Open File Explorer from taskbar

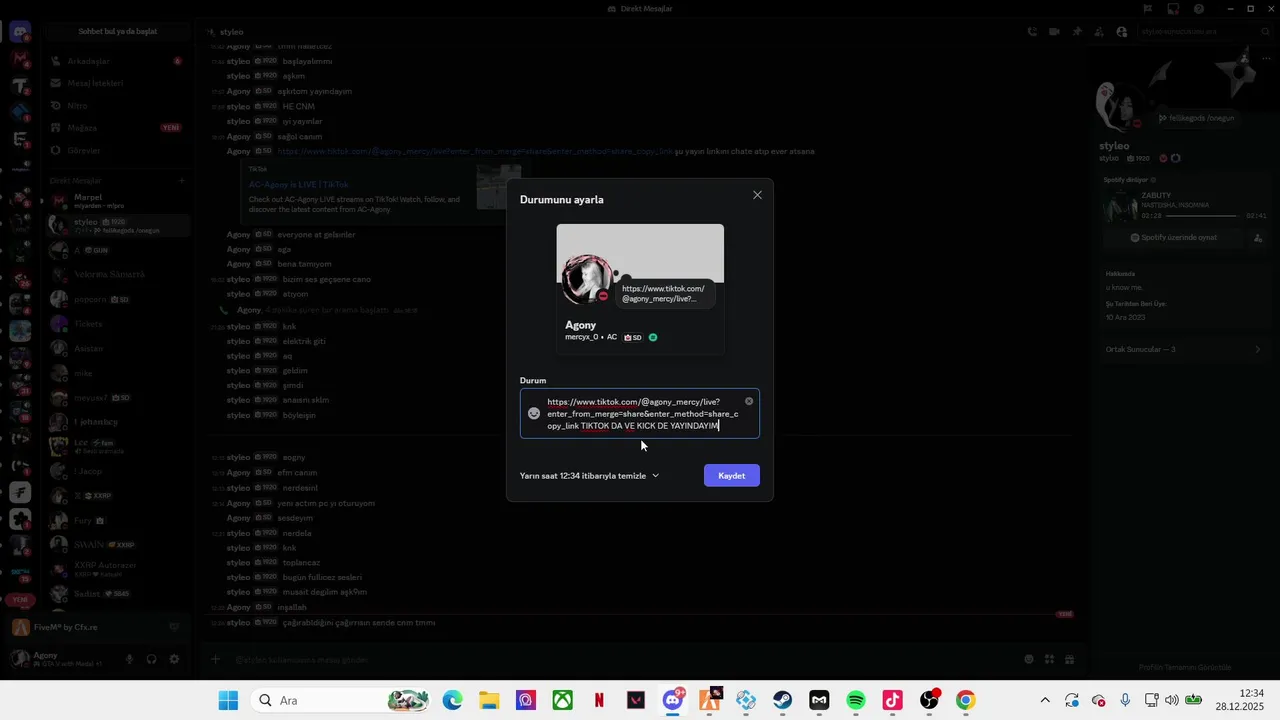pos(489,700)
